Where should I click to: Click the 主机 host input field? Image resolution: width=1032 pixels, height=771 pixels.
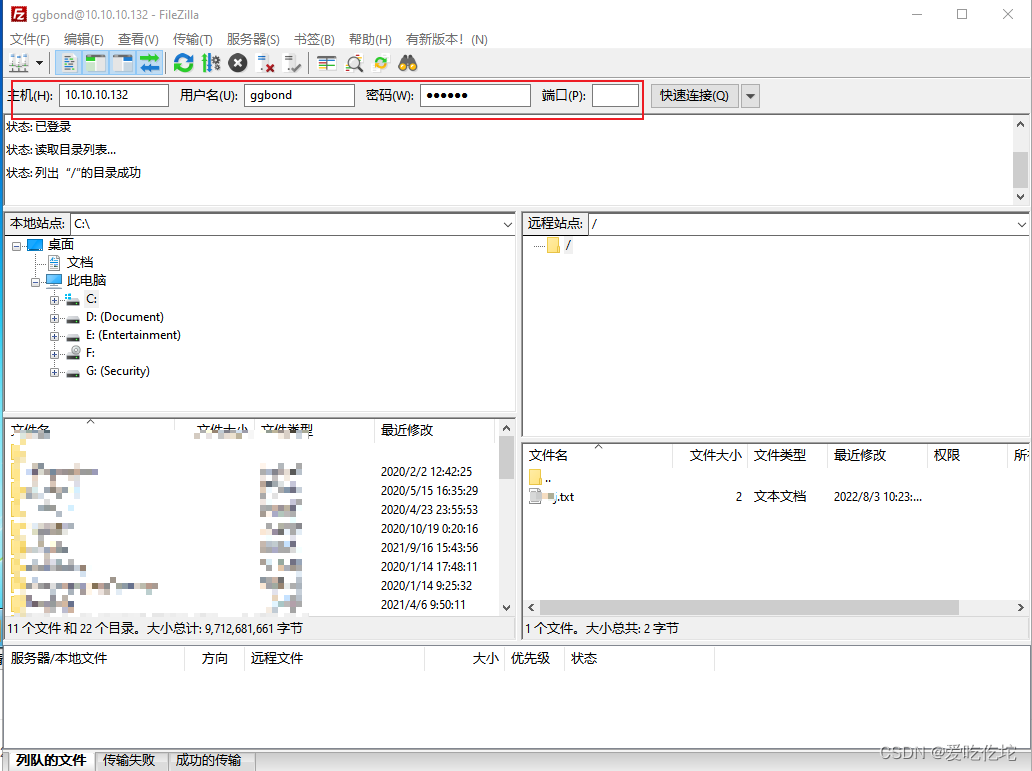(114, 95)
